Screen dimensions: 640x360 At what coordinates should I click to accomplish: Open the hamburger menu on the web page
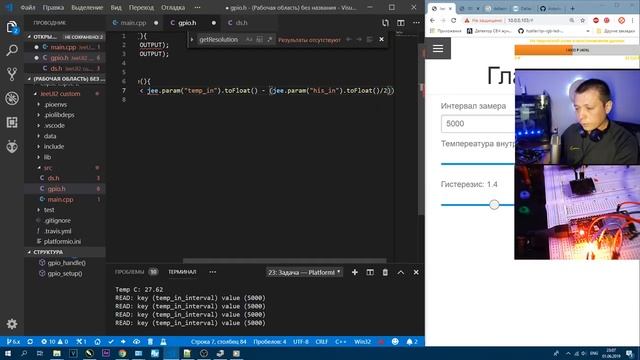pyautogui.click(x=438, y=49)
